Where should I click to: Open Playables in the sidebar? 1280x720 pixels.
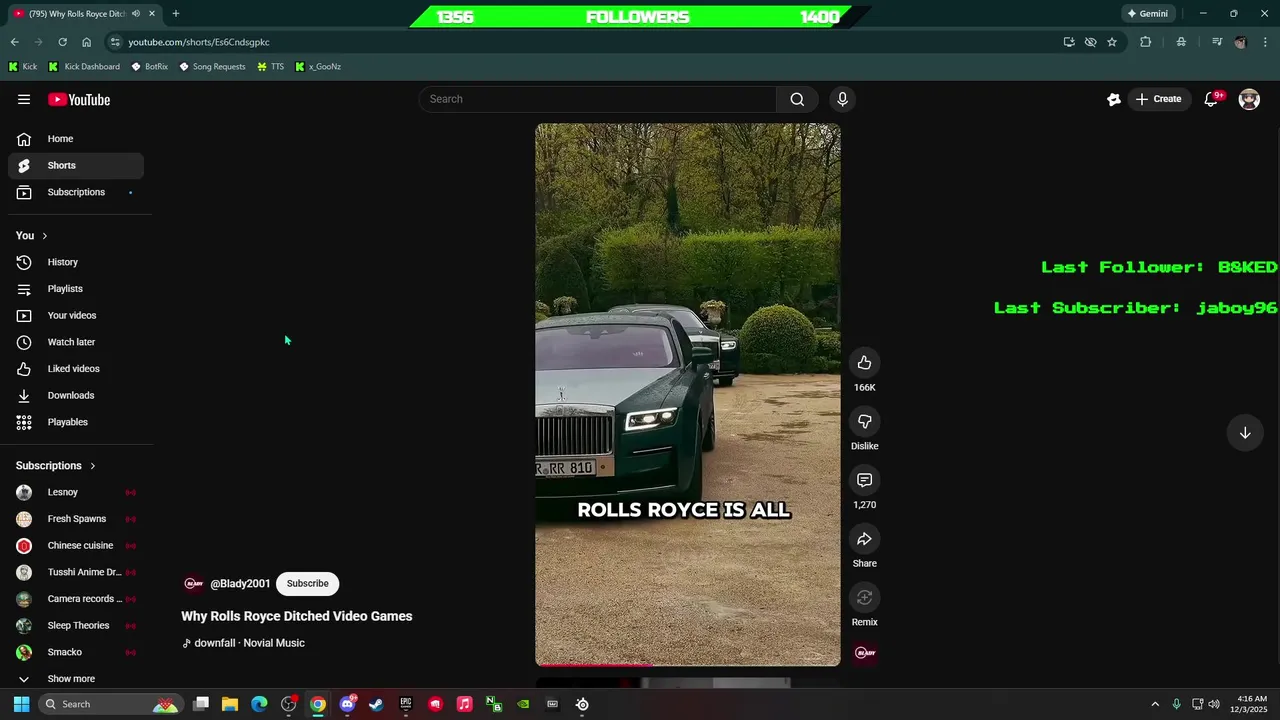tap(76, 422)
